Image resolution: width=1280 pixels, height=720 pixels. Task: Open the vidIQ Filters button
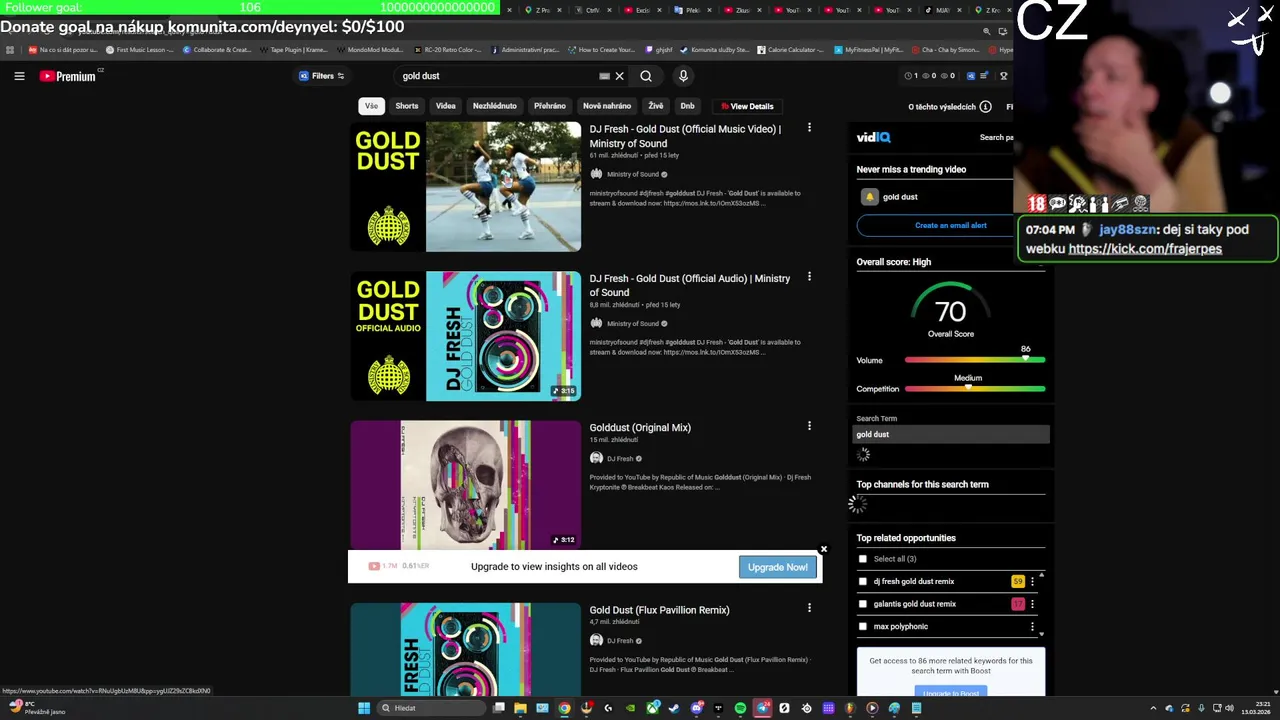[x=322, y=76]
